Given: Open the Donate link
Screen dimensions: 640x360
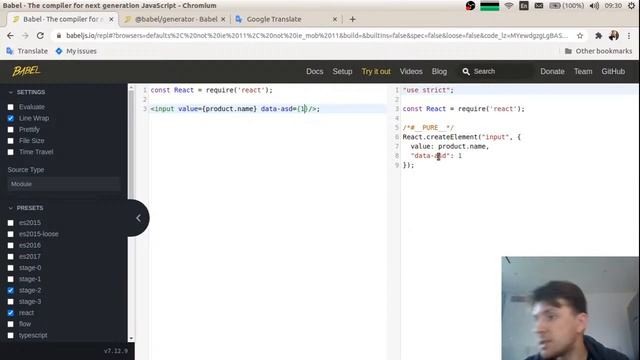Looking at the screenshot, I should (x=552, y=71).
